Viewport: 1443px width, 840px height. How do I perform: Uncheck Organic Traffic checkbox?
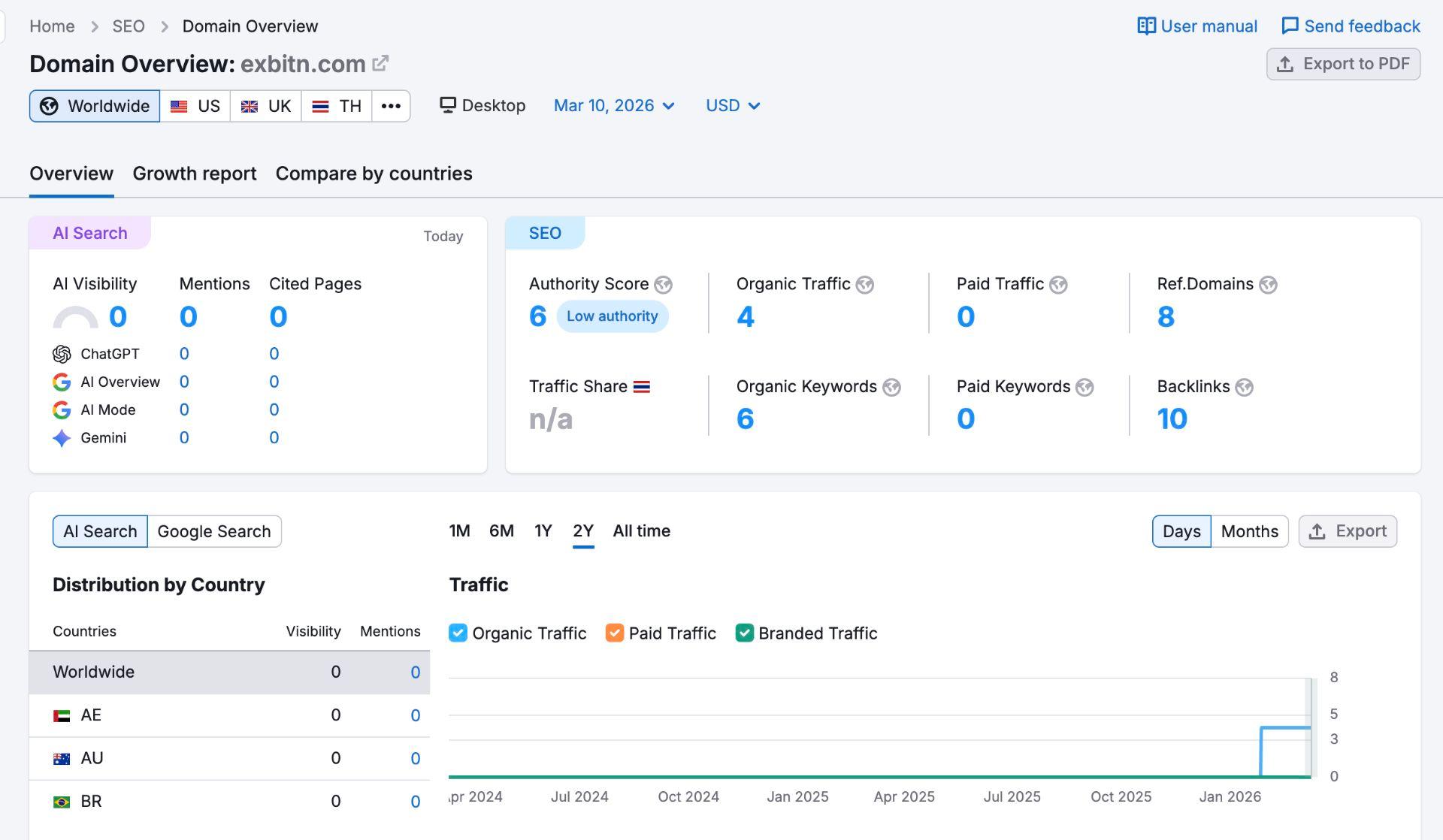coord(458,633)
